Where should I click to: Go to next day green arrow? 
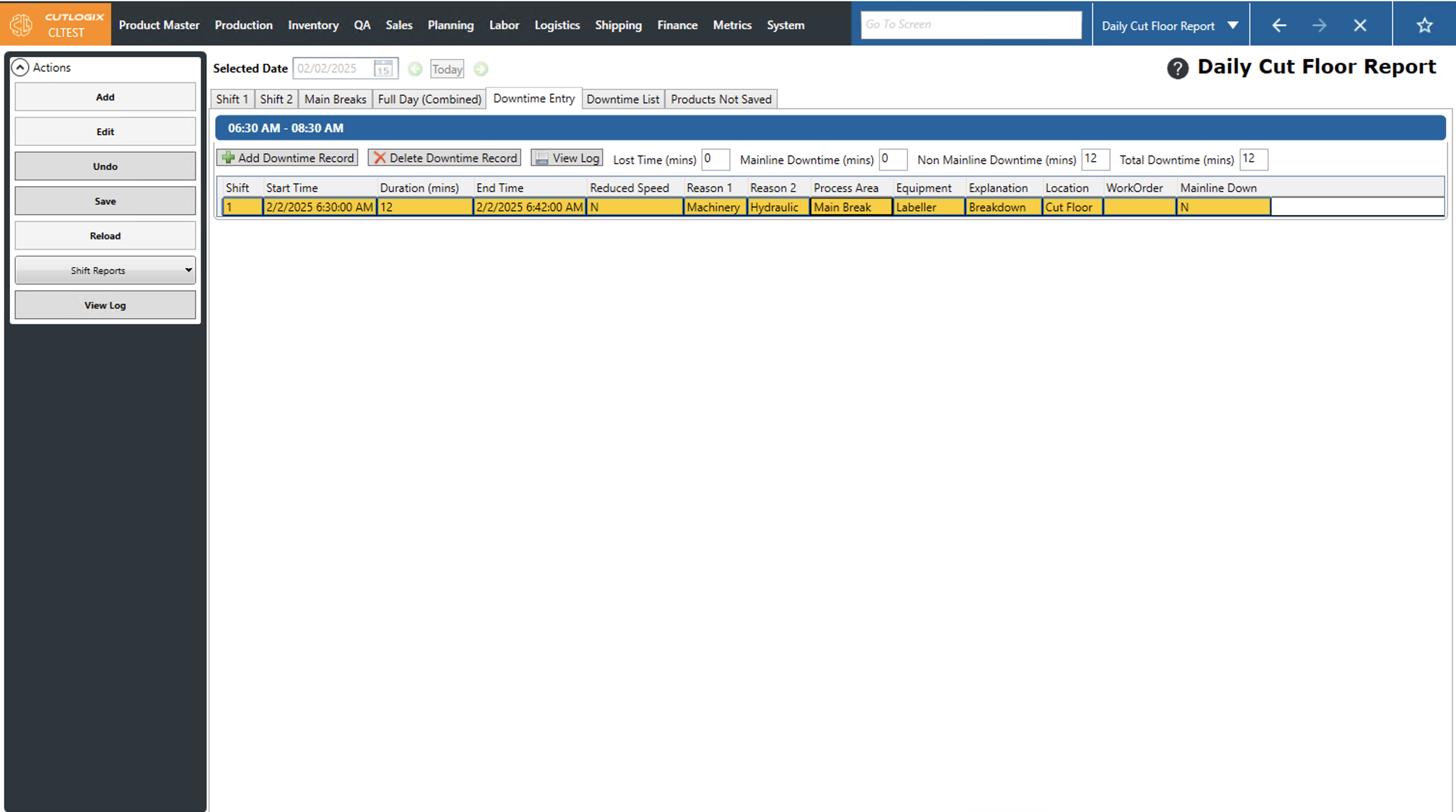tap(481, 69)
